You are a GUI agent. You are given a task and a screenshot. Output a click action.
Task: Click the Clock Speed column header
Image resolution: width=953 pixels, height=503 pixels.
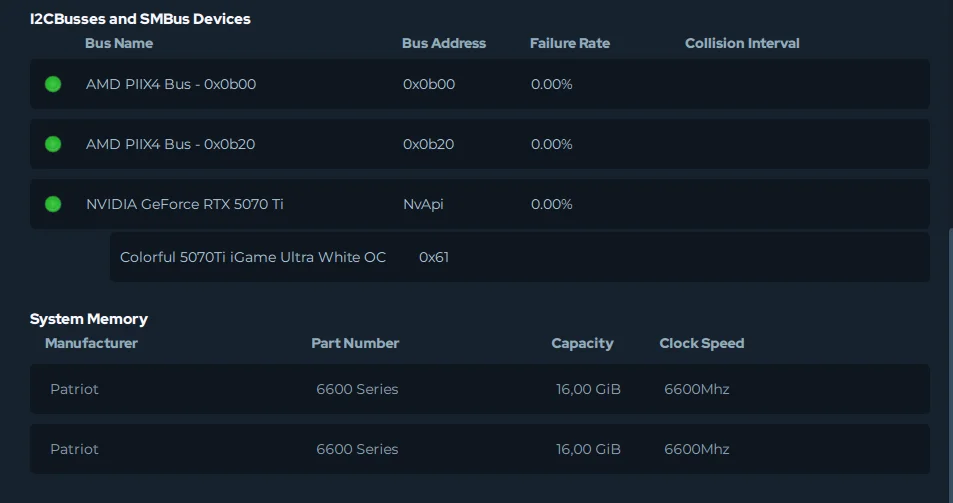702,343
